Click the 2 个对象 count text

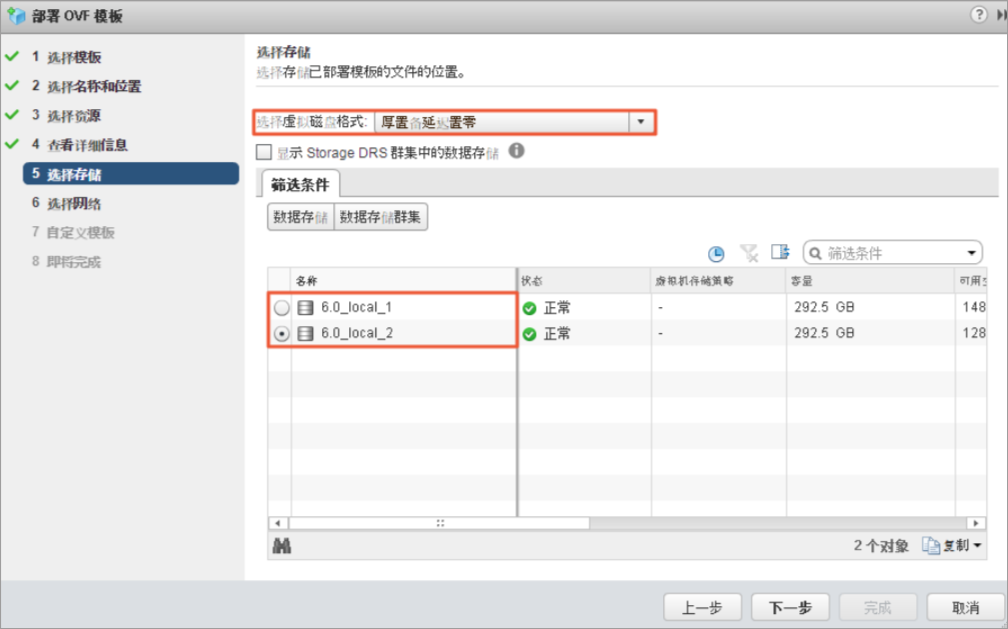pyautogui.click(x=881, y=545)
